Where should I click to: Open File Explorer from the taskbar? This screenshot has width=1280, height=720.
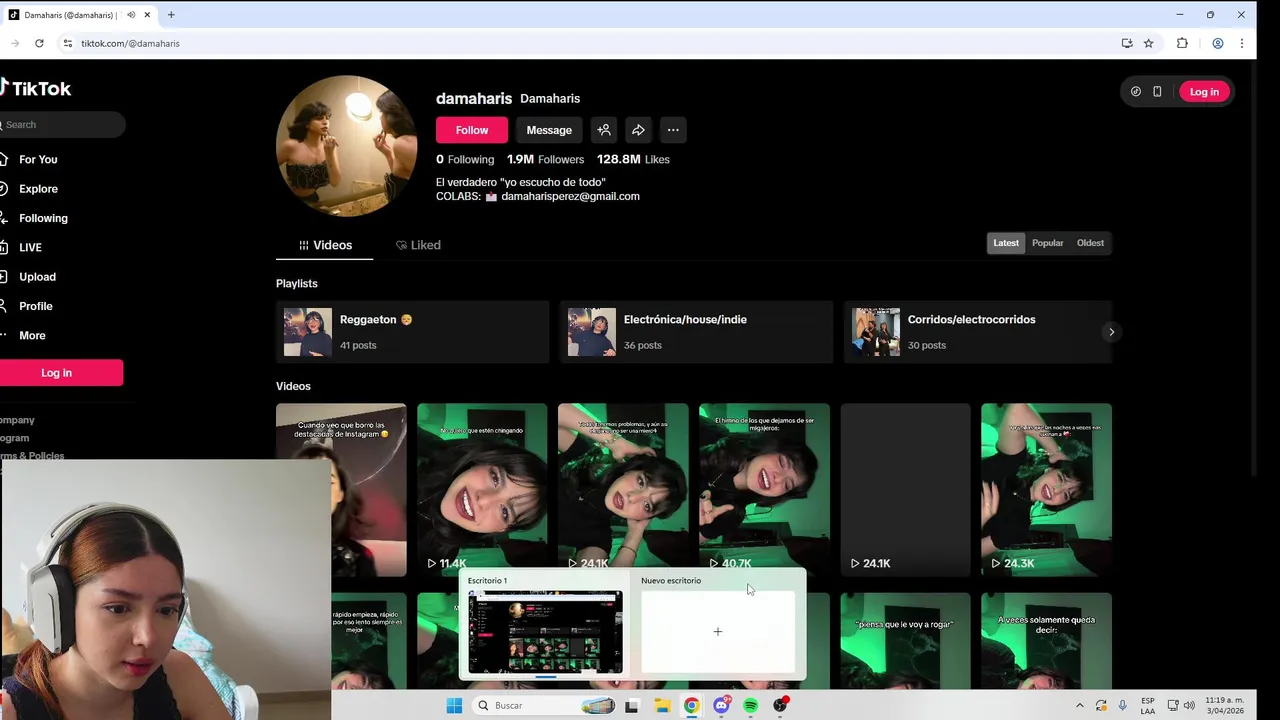(662, 705)
